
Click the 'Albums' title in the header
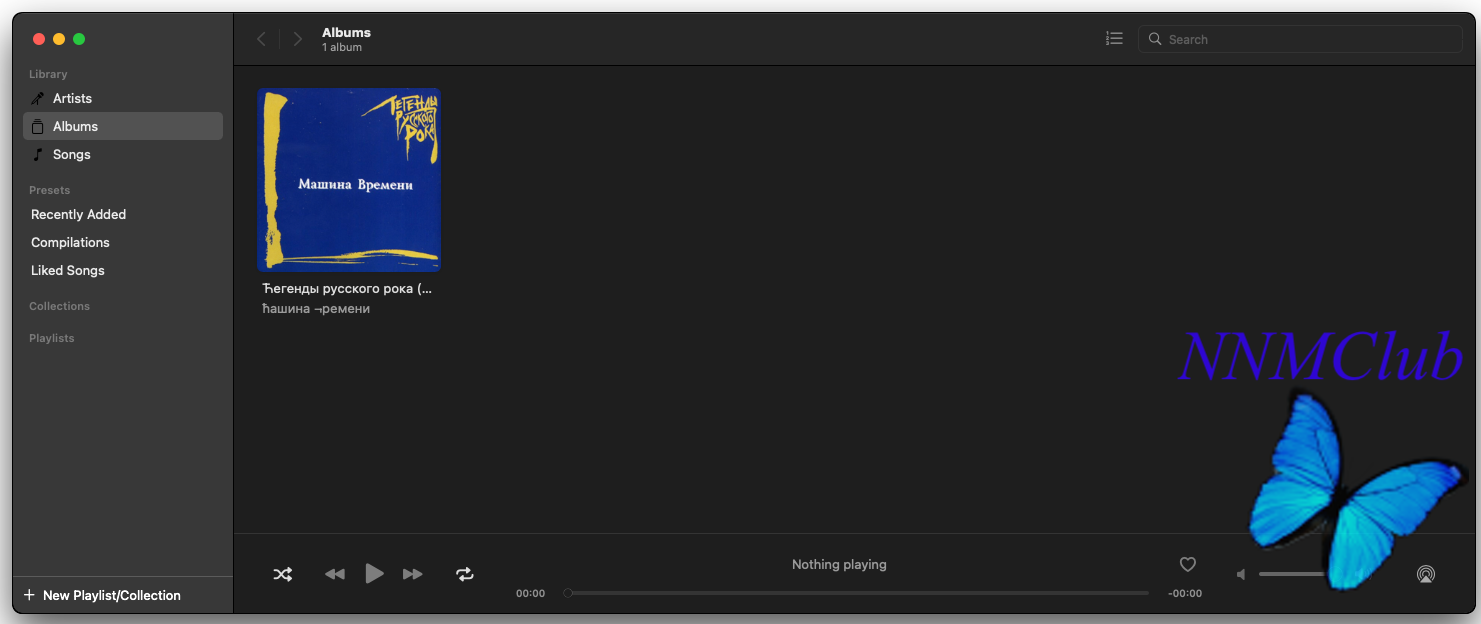pyautogui.click(x=346, y=33)
